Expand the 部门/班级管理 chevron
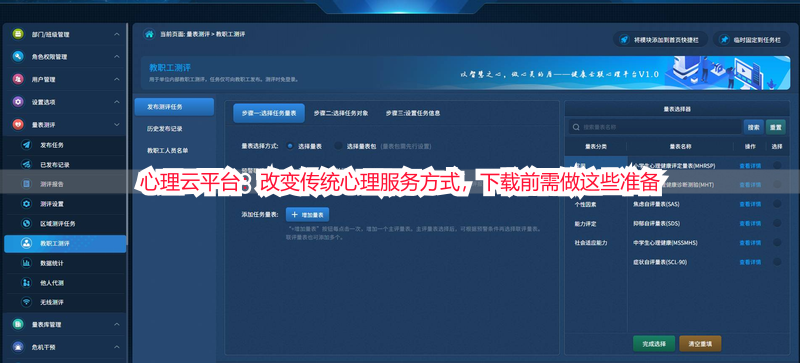 coord(117,34)
